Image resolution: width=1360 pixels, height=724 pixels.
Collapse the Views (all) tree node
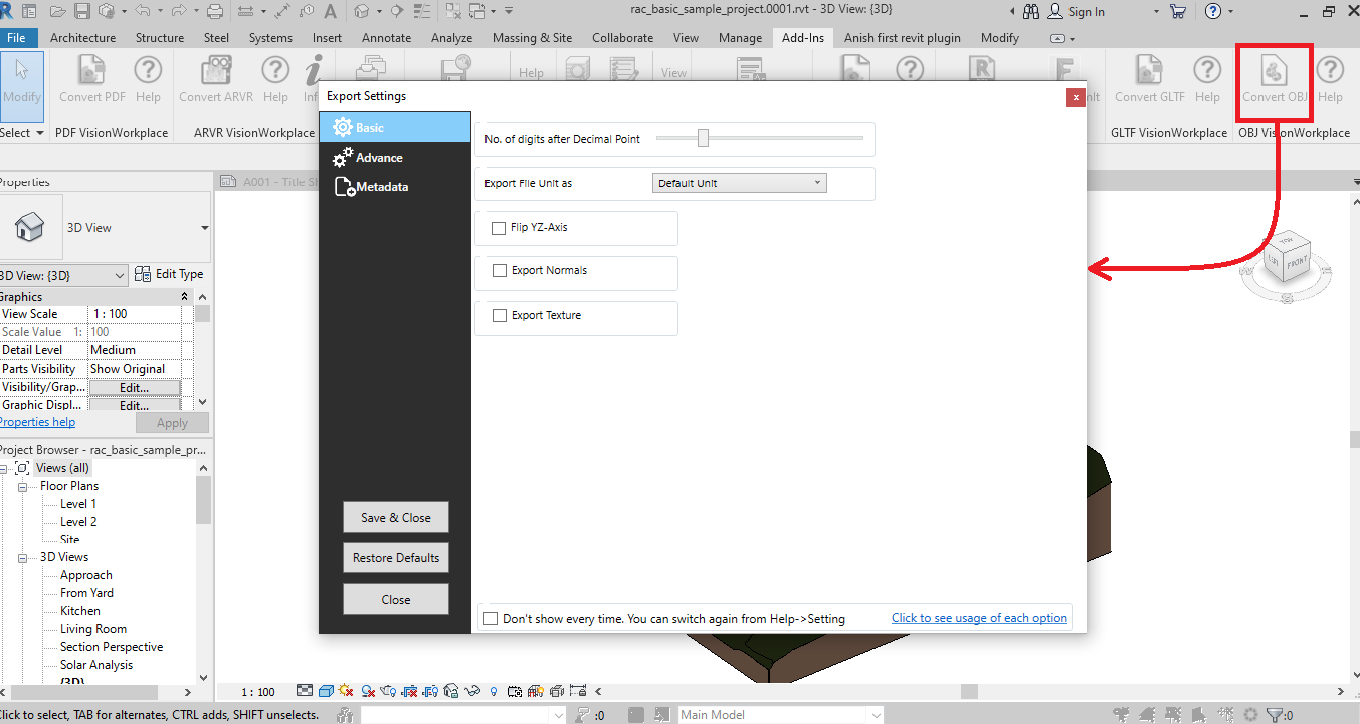pos(5,468)
